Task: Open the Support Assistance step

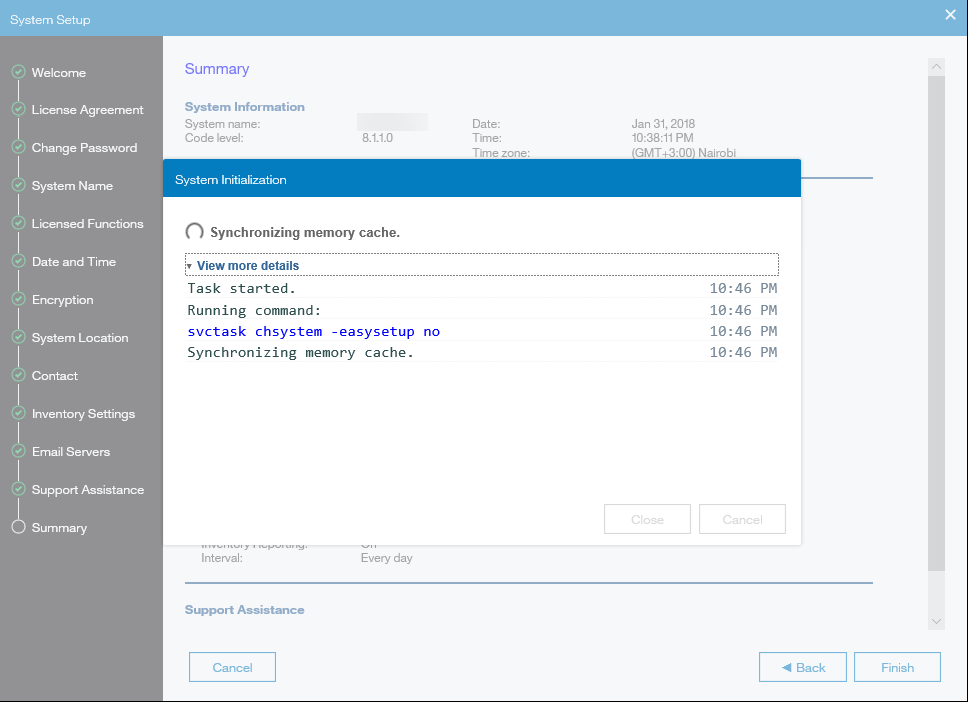Action: (x=87, y=490)
